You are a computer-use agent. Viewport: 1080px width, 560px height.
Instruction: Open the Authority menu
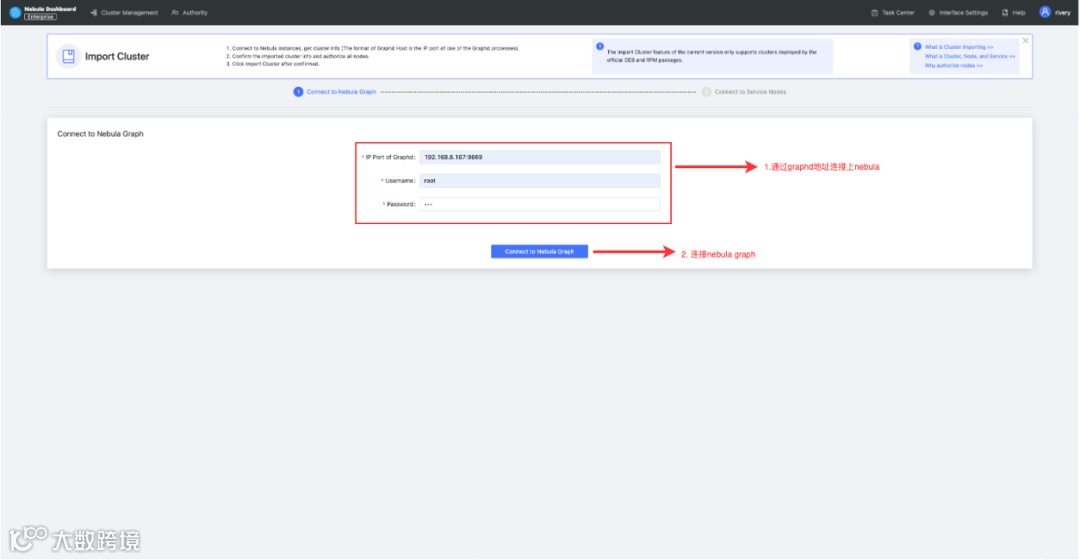coord(189,12)
